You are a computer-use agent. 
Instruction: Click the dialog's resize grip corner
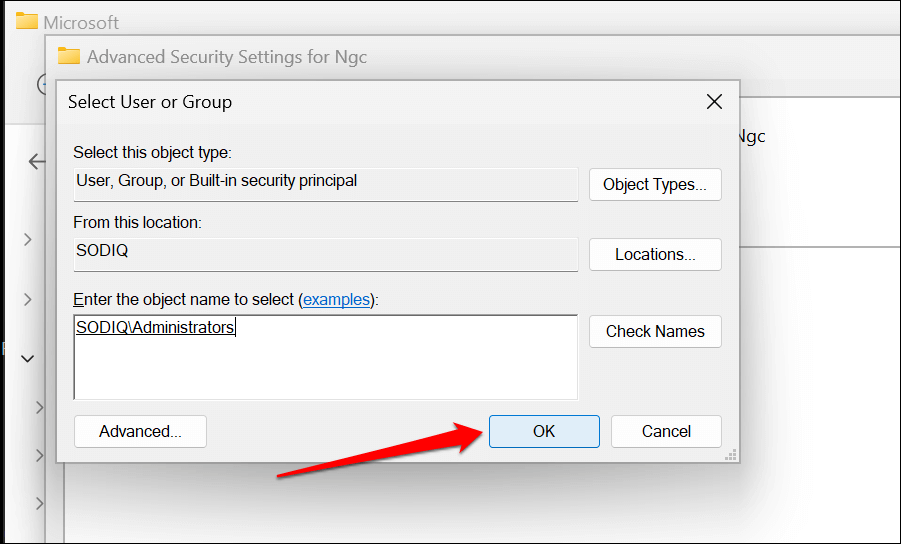pyautogui.click(x=731, y=454)
